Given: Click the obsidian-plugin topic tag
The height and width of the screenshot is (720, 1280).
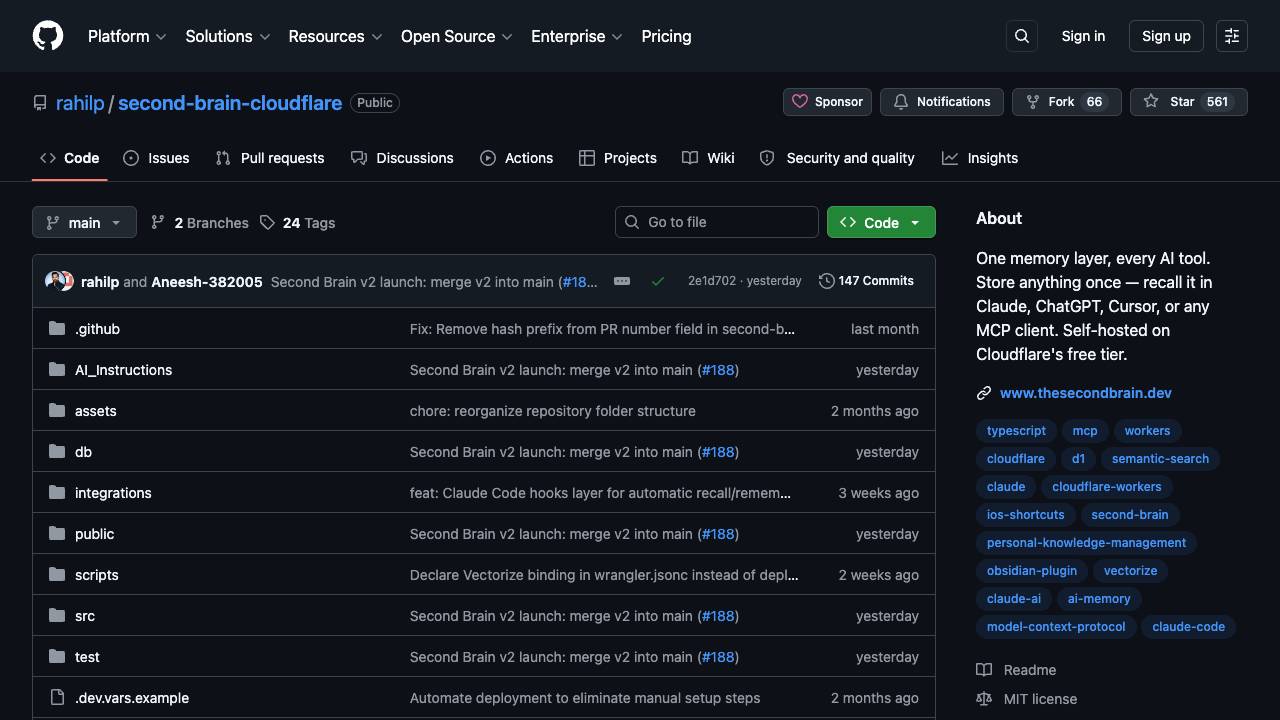Looking at the screenshot, I should (x=1032, y=571).
